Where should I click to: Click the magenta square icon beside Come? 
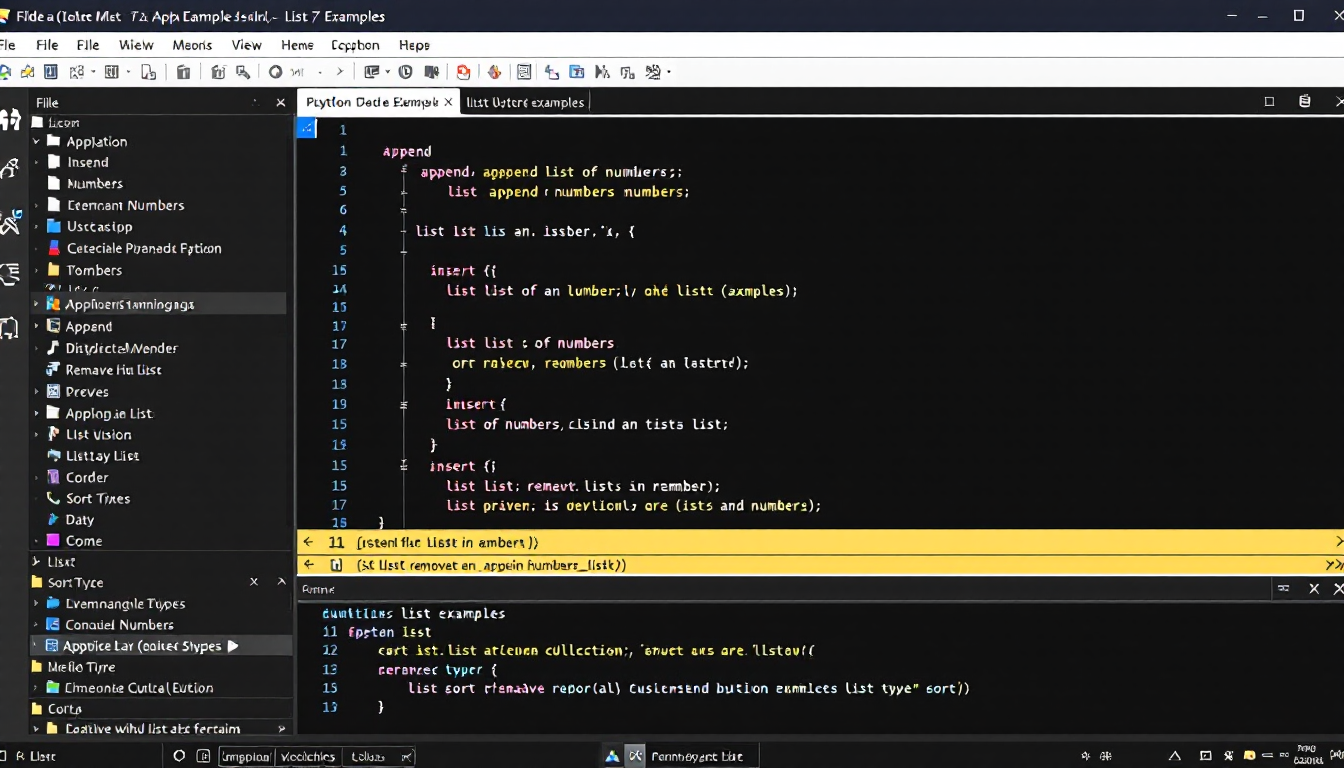54,541
